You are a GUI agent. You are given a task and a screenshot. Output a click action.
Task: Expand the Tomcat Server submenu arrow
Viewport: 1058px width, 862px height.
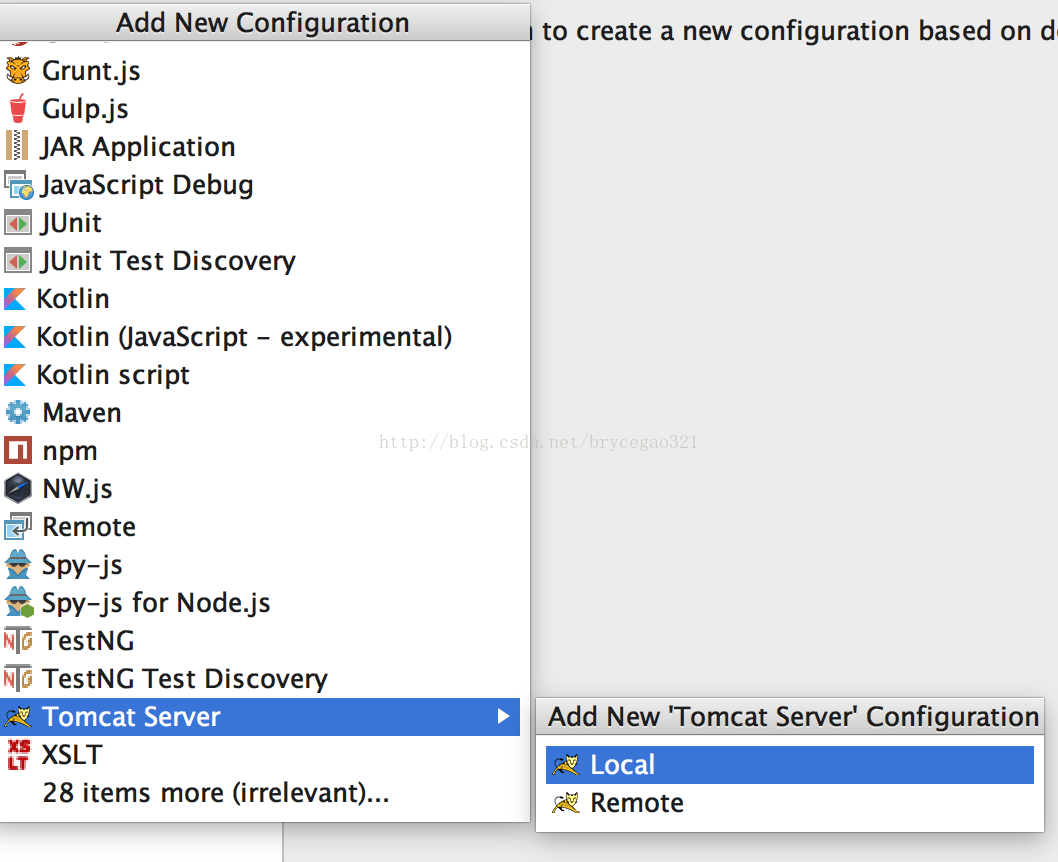pyautogui.click(x=503, y=716)
